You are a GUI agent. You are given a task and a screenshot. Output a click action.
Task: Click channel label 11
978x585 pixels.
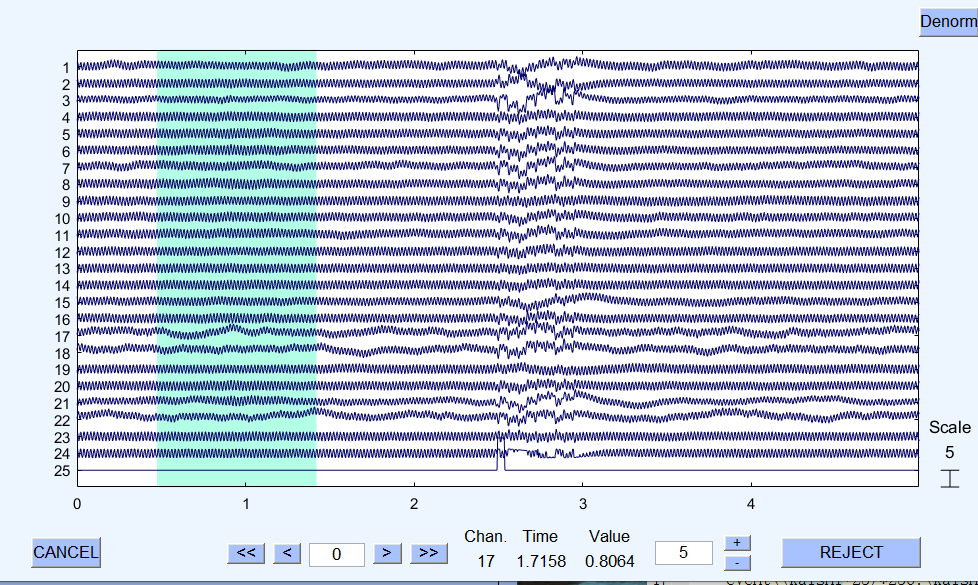tap(62, 236)
